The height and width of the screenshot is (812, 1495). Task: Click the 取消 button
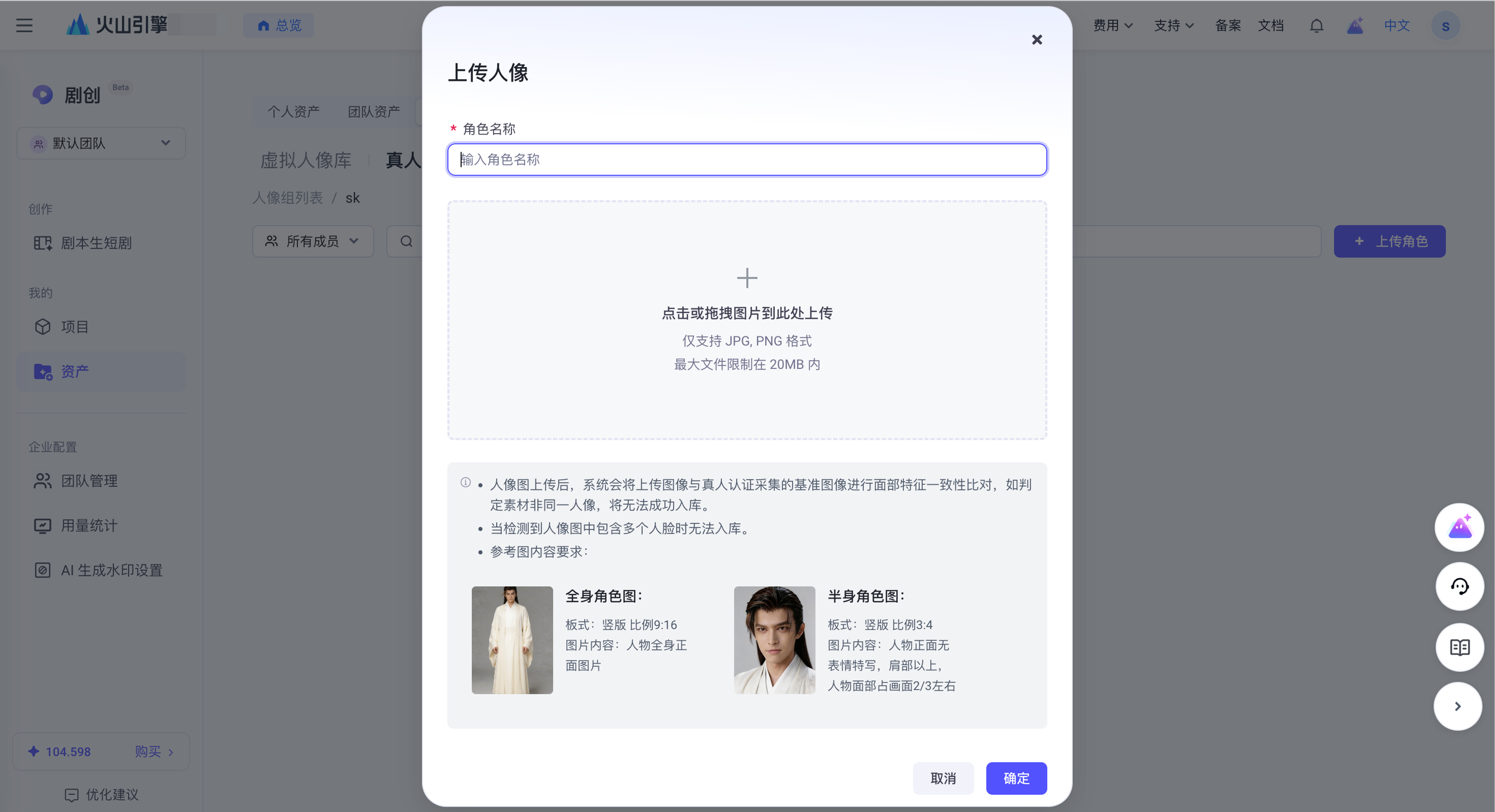point(943,778)
